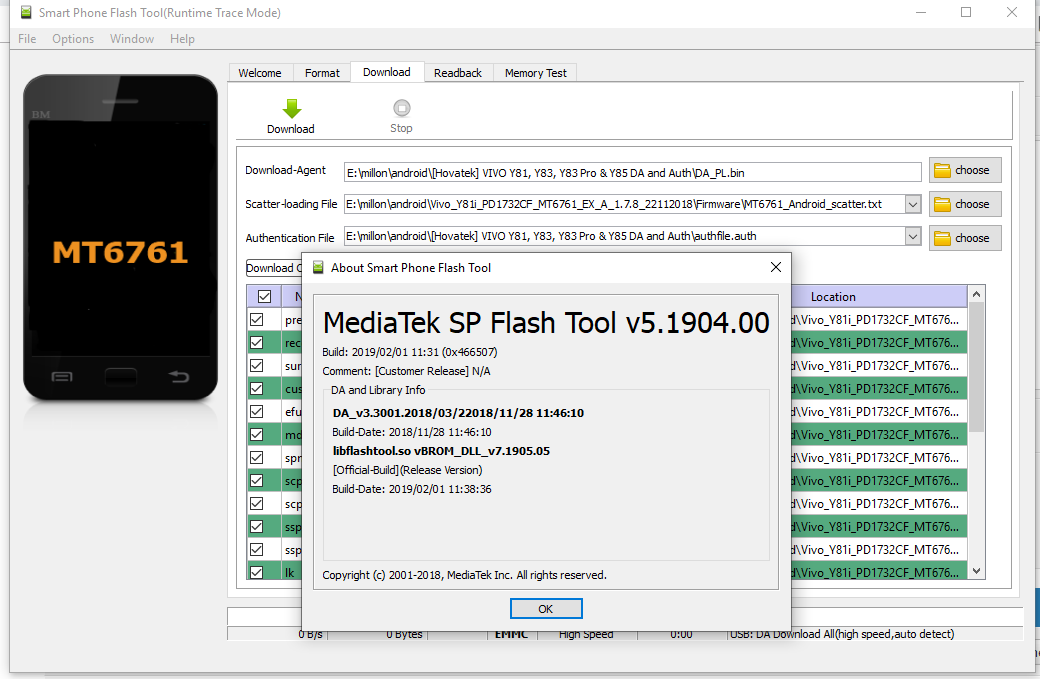Click the 'MediaTek SP Flash Tool v5.1904.00' heading
Viewport: 1040px width, 679px height.
coord(546,323)
